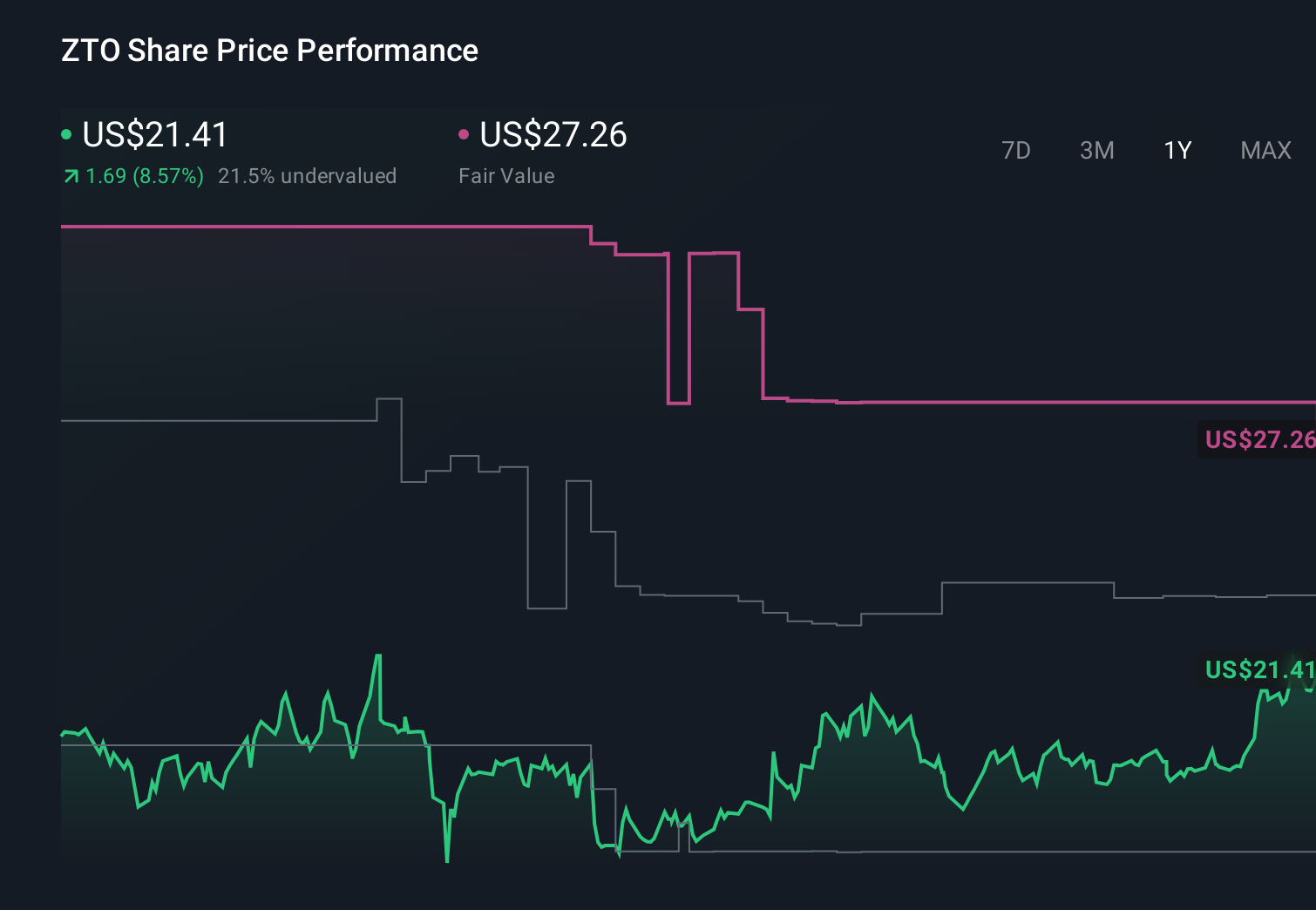Screen dimensions: 1316x910
Task: Select the 1Y tab
Action: pyautogui.click(x=1176, y=150)
